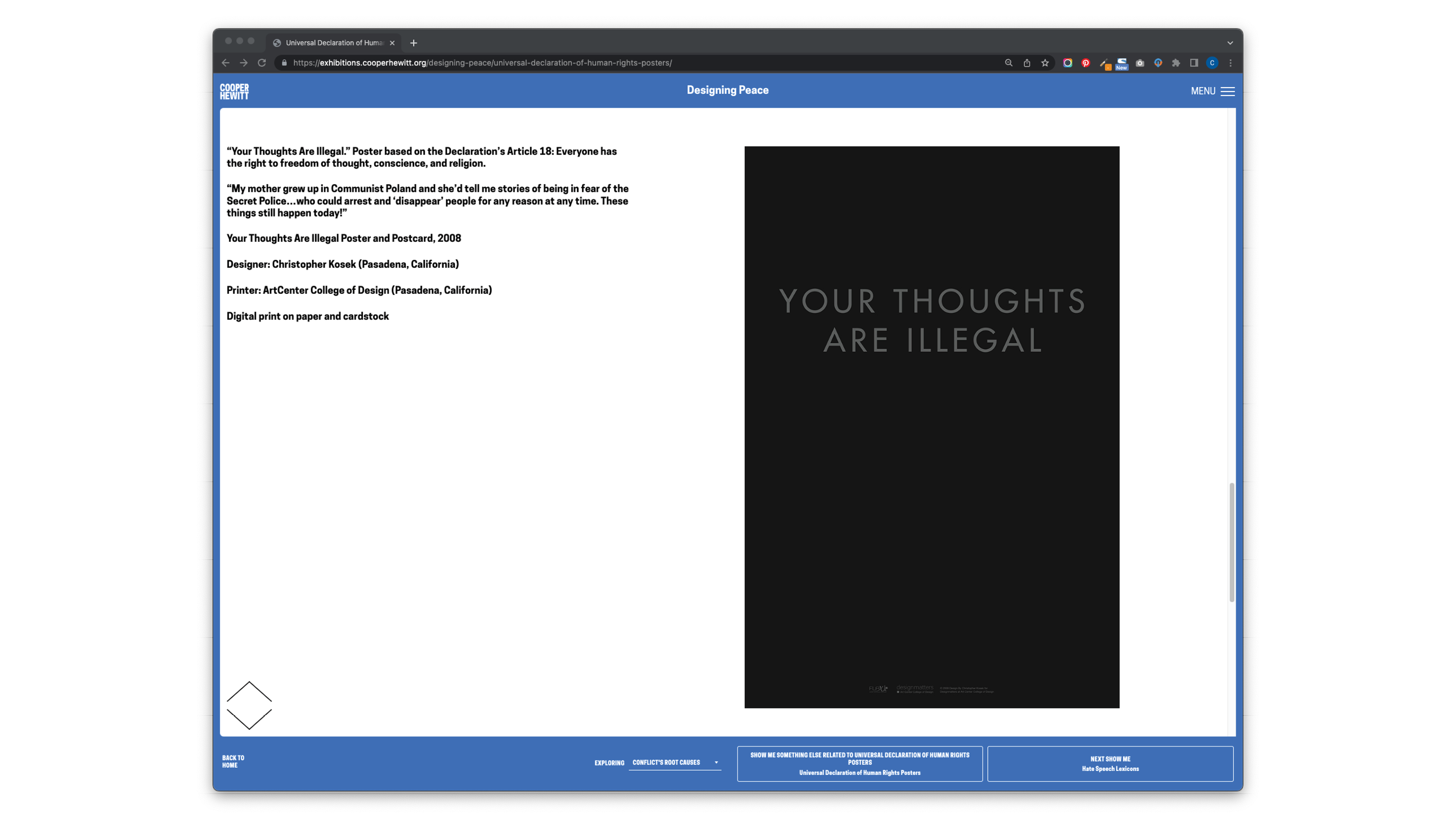1456x819 pixels.
Task: Reload the page
Action: [262, 63]
